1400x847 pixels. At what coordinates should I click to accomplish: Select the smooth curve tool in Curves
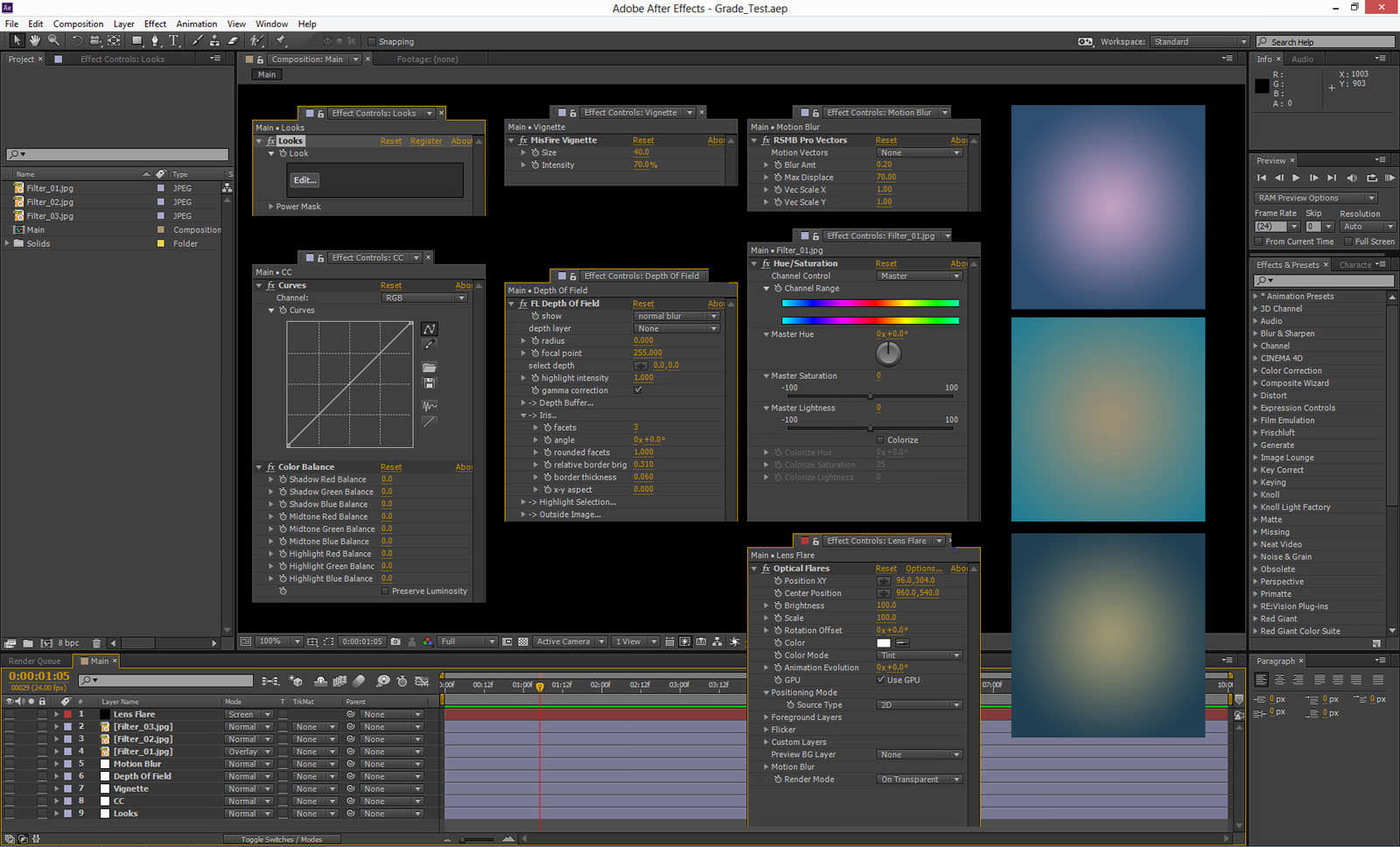(x=430, y=329)
